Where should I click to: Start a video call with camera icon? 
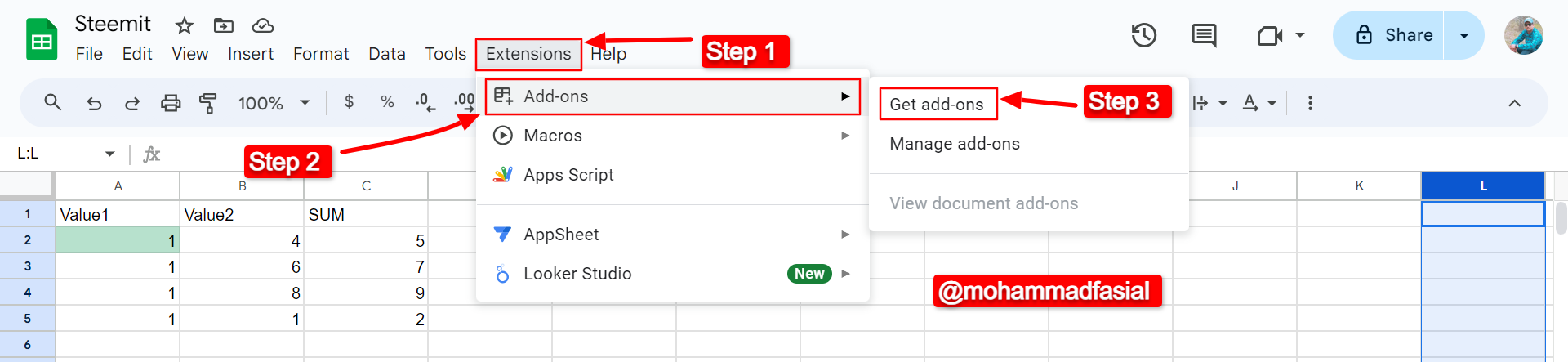[x=1269, y=35]
